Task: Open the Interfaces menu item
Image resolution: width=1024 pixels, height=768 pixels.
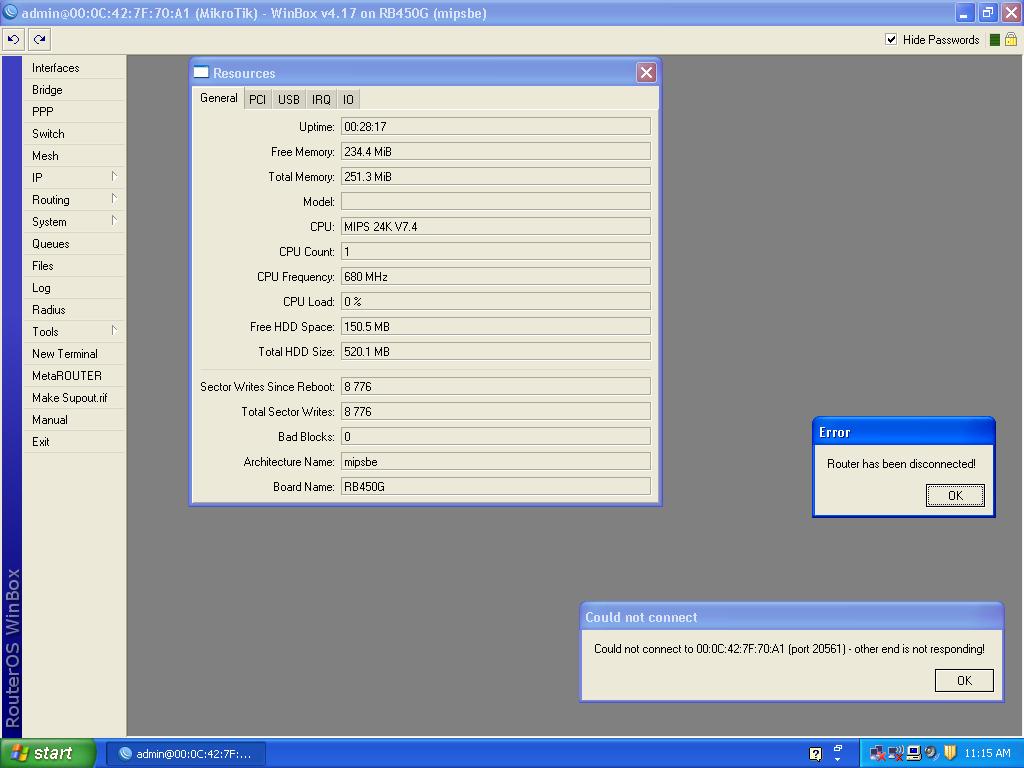Action: (x=74, y=68)
